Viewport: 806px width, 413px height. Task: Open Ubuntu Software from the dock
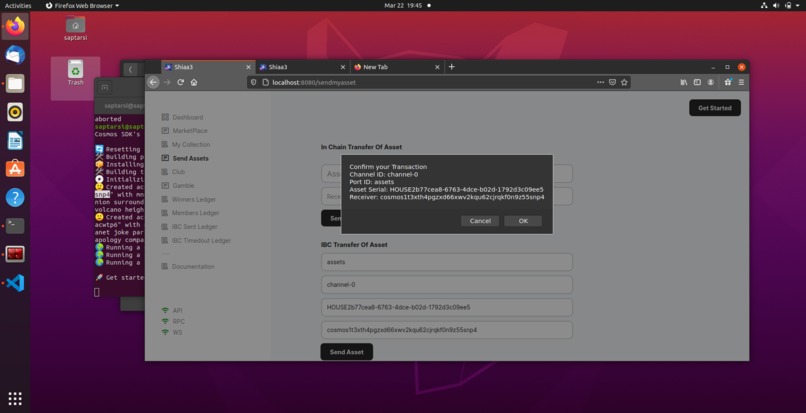(x=15, y=169)
